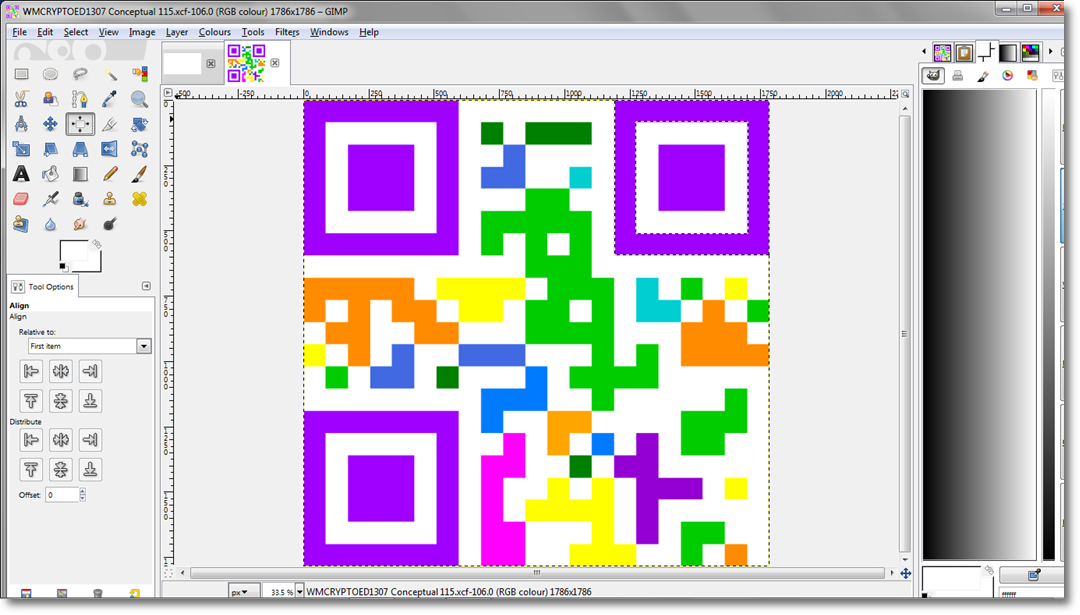Screen dimensions: 1080x615
Task: Open the File menu
Action: (19, 32)
